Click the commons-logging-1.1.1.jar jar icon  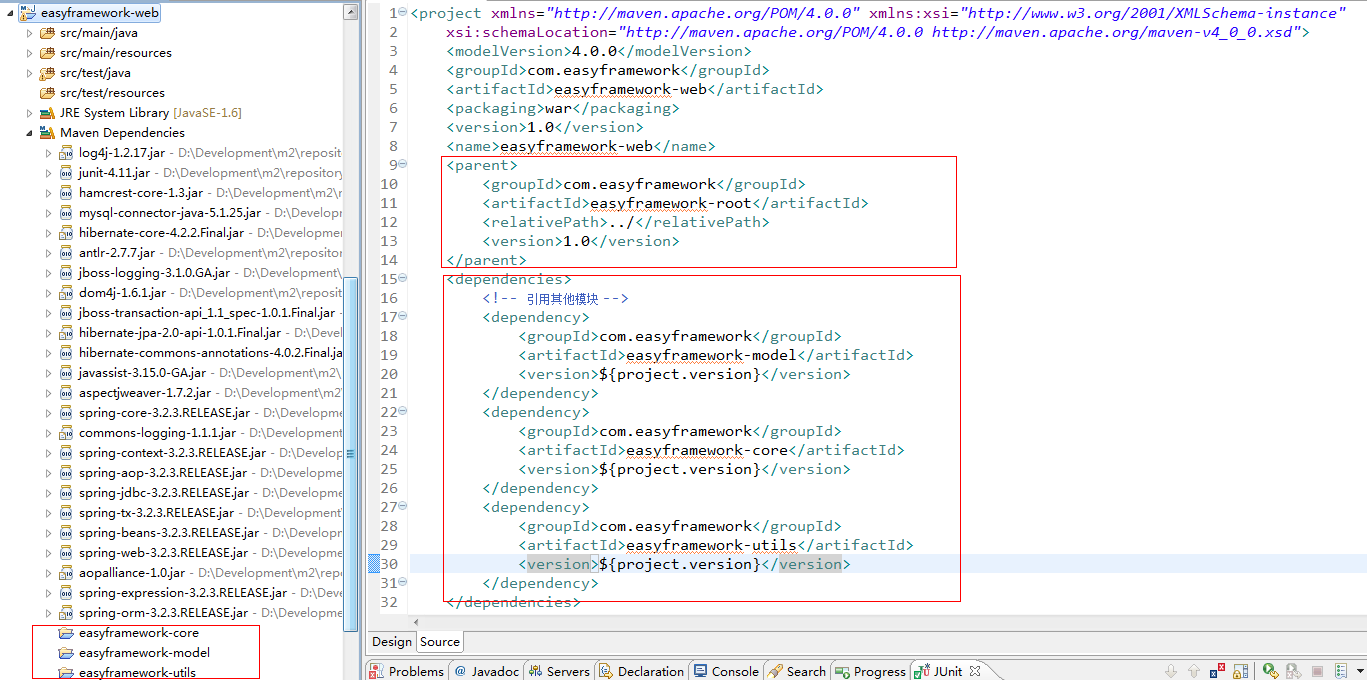tap(66, 433)
